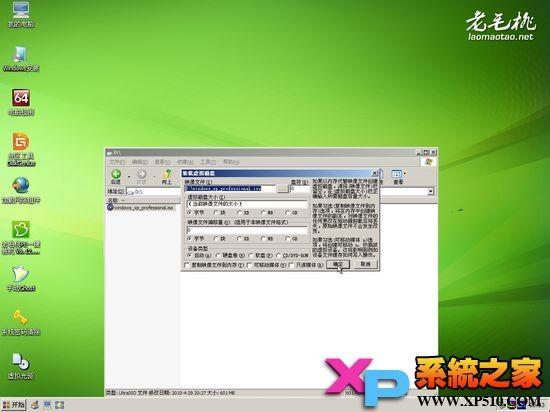The width and height of the screenshot is (550, 412).
Task: Open the 查看 view button dropdown arrow
Action: pos(405,173)
